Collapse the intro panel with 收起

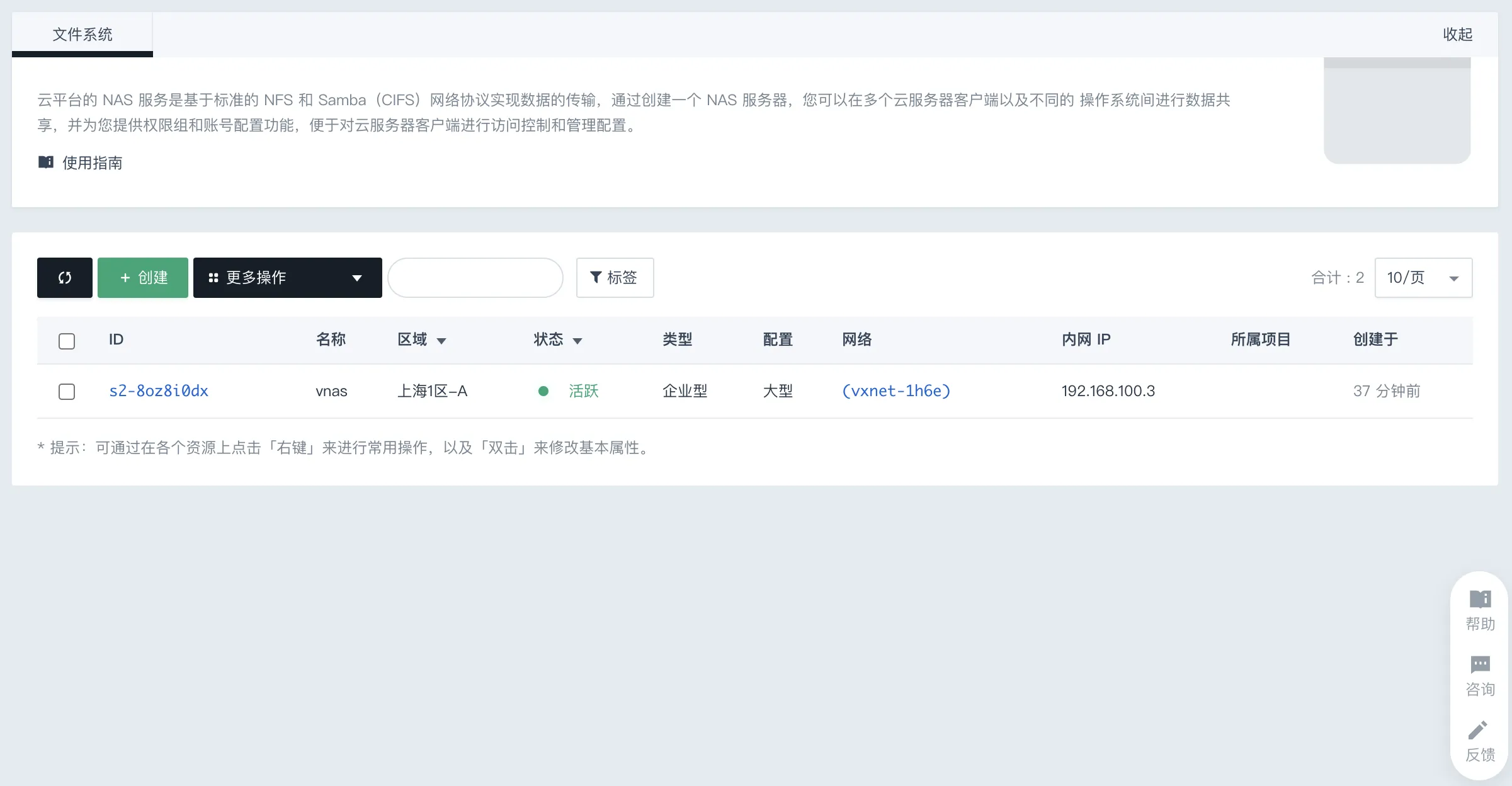[x=1458, y=35]
